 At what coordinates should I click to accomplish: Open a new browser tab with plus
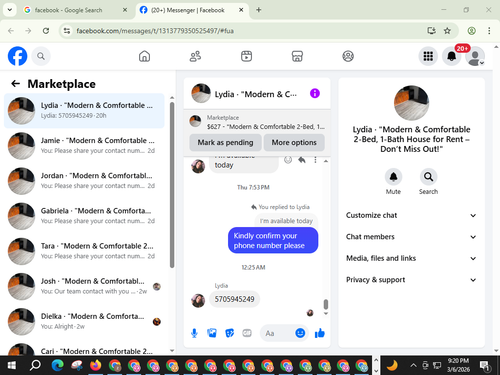259,10
